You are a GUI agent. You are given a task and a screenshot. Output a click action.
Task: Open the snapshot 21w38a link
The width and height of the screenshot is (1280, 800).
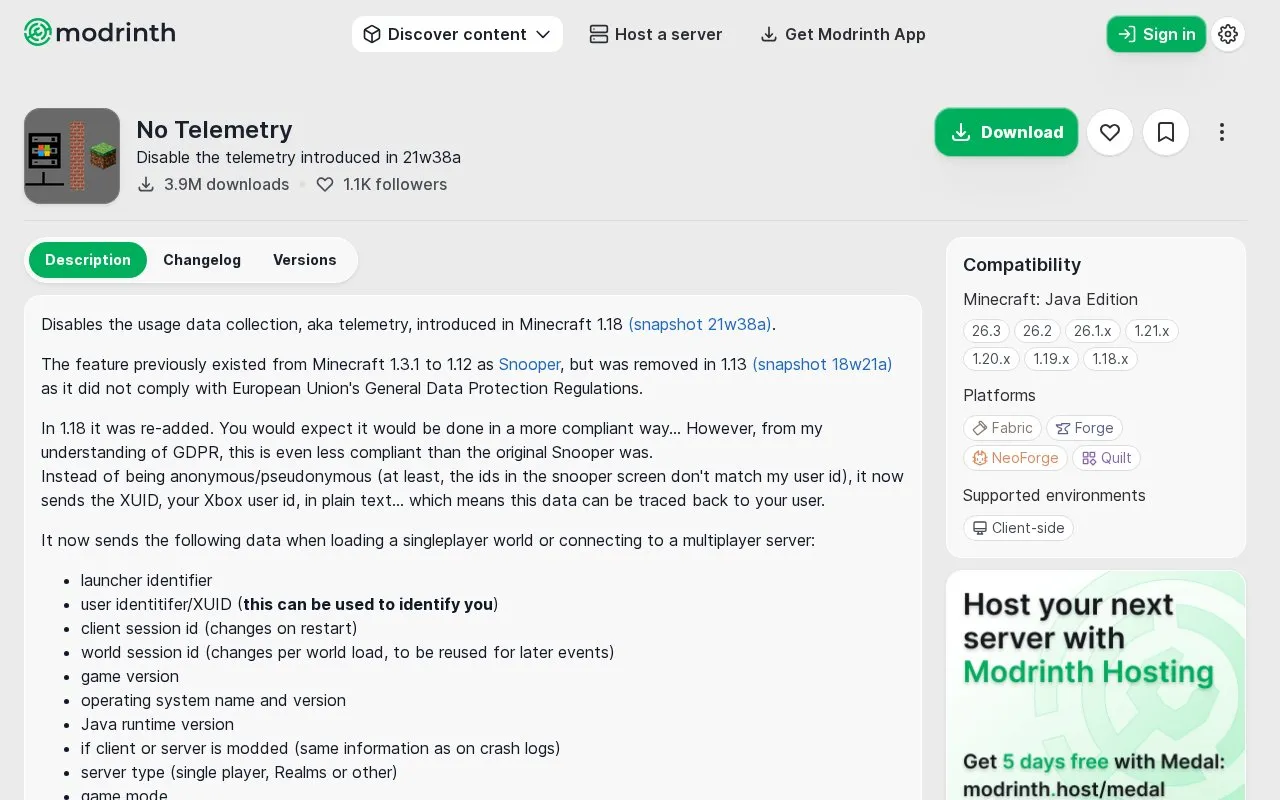[x=700, y=324]
